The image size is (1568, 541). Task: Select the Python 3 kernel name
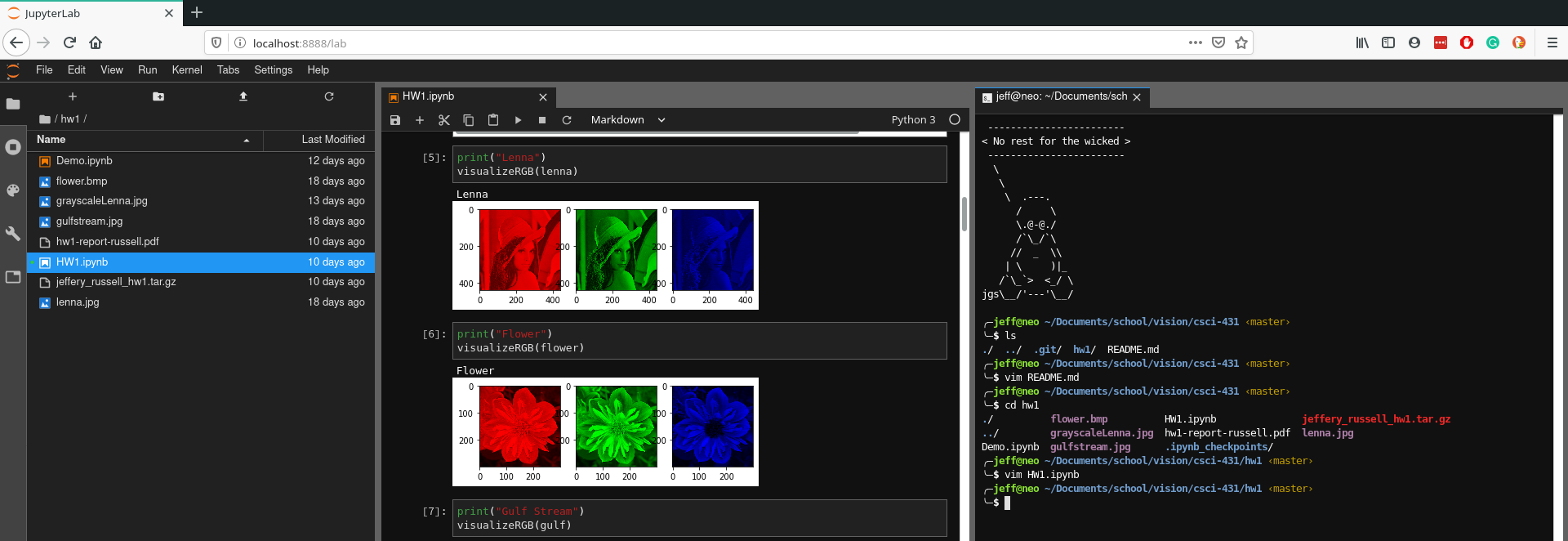pos(913,120)
